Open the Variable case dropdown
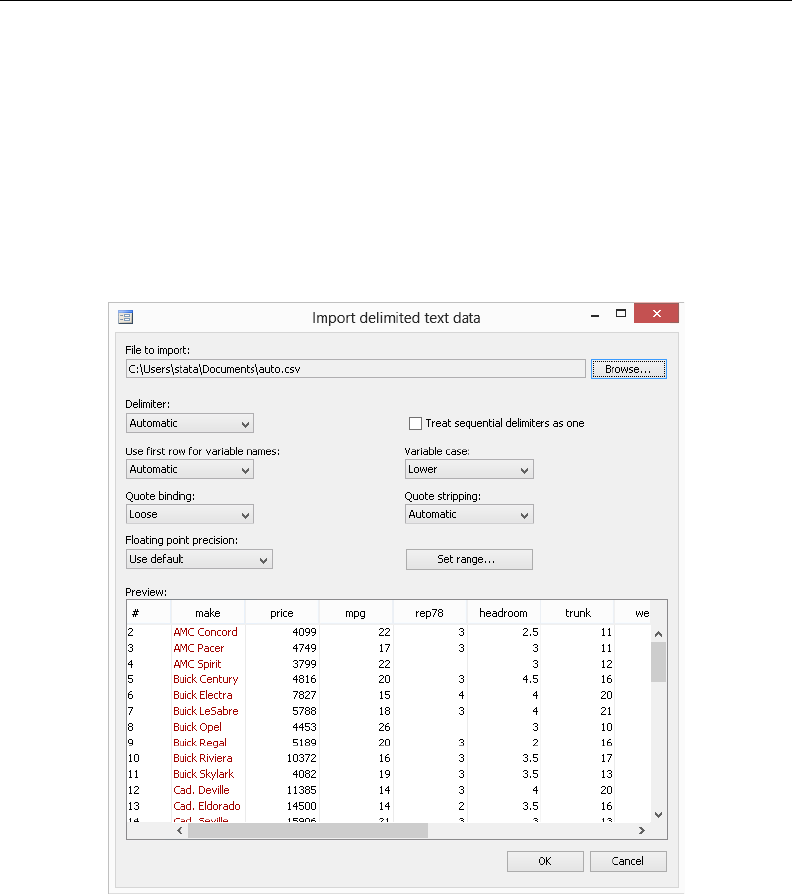Image resolution: width=792 pixels, height=894 pixels. coord(469,469)
